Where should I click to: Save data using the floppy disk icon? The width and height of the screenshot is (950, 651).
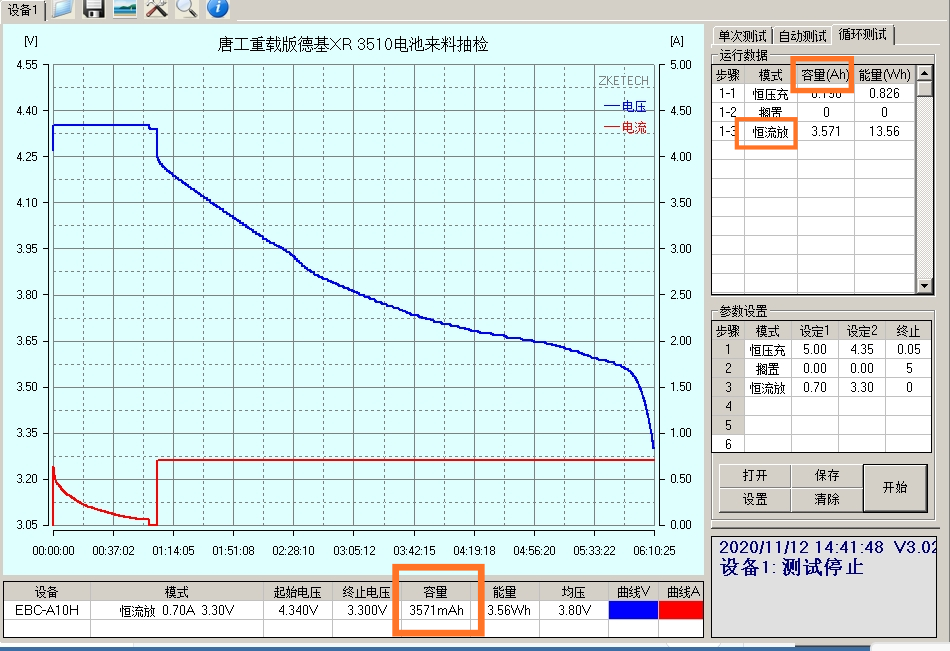pos(94,8)
